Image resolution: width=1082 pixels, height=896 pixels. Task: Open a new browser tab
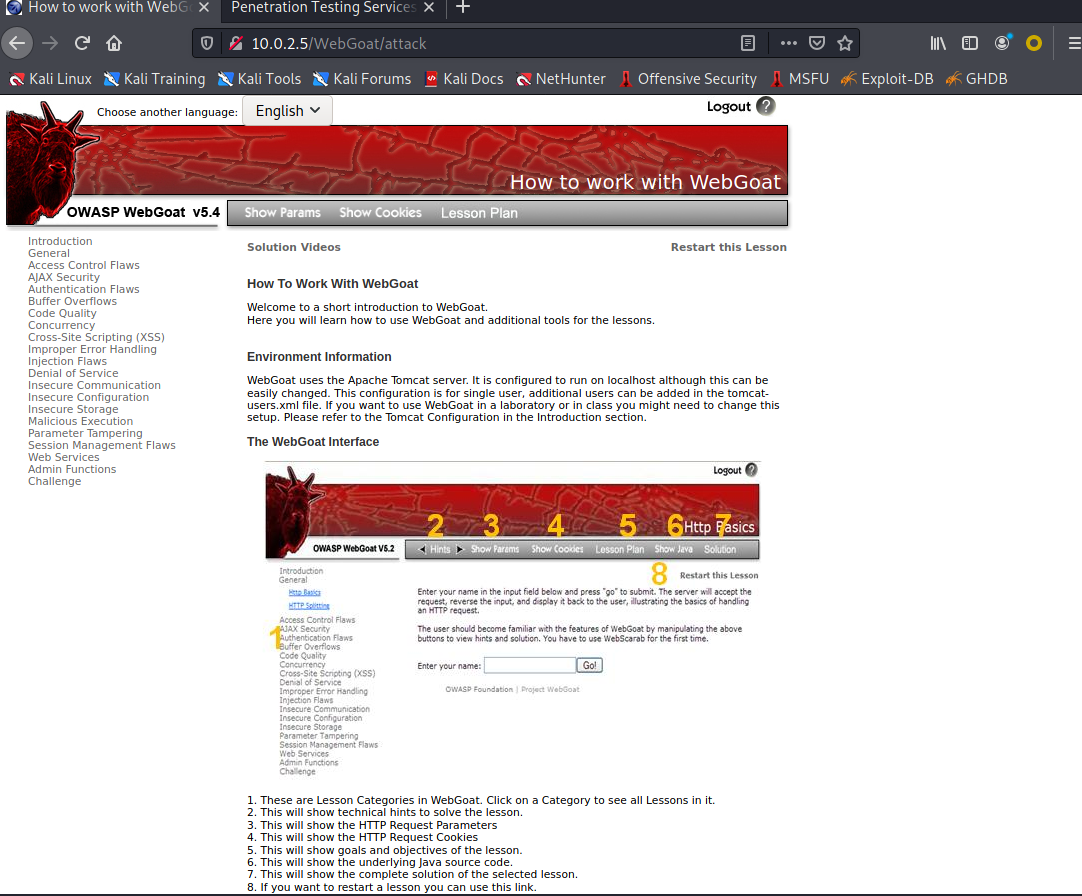pyautogui.click(x=463, y=8)
